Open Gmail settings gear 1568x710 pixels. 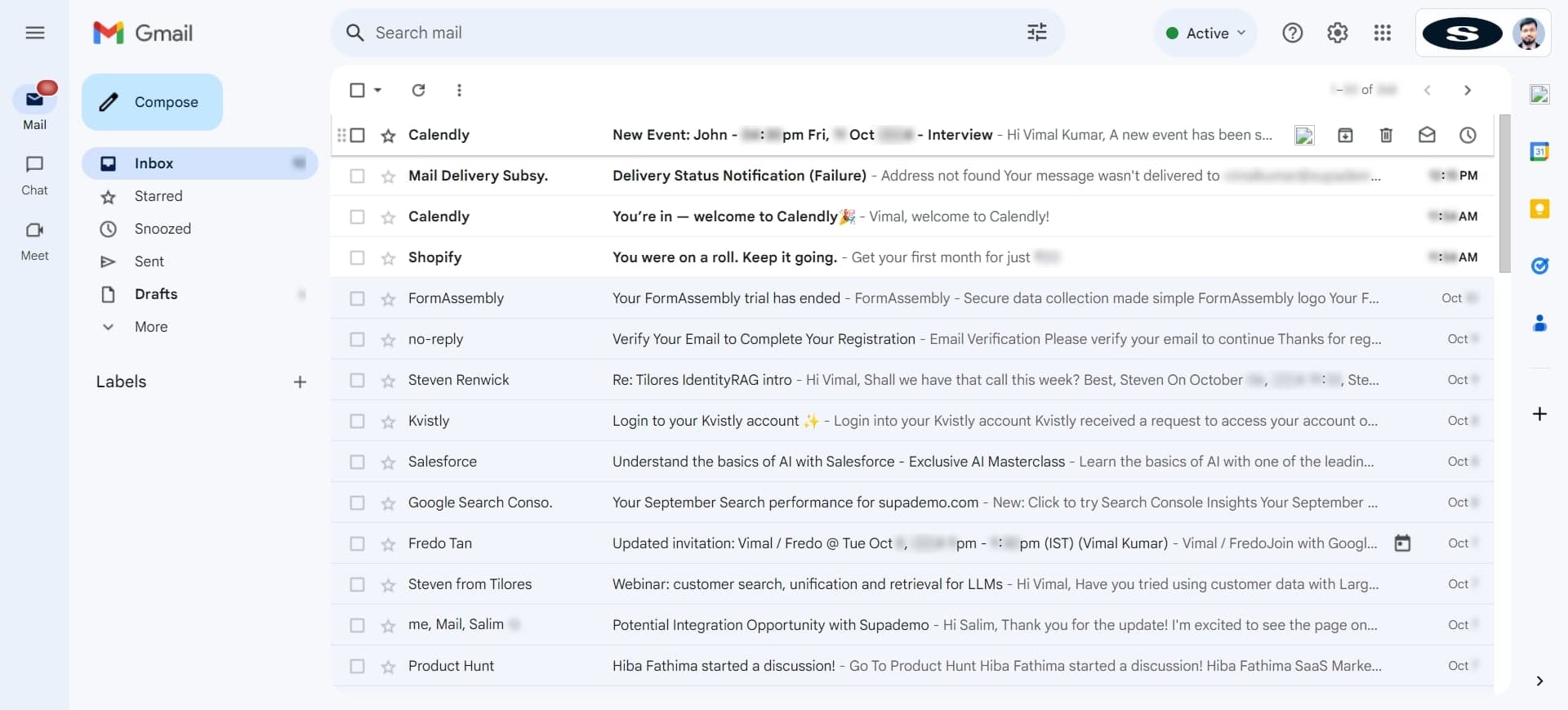click(x=1337, y=33)
